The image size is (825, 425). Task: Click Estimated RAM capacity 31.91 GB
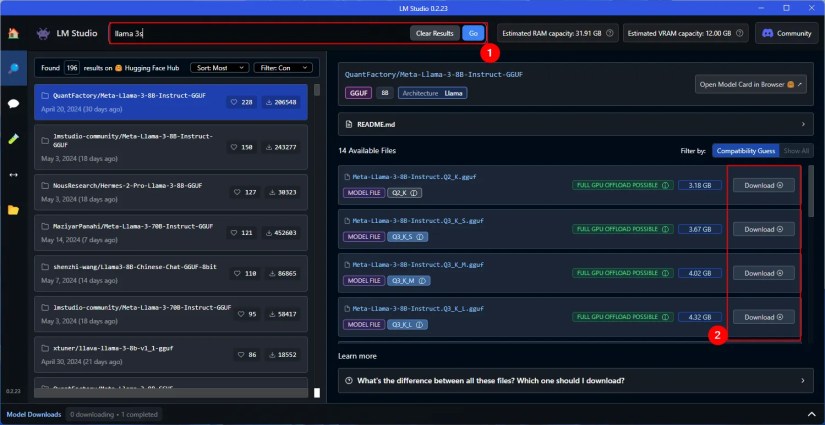pyautogui.click(x=558, y=33)
